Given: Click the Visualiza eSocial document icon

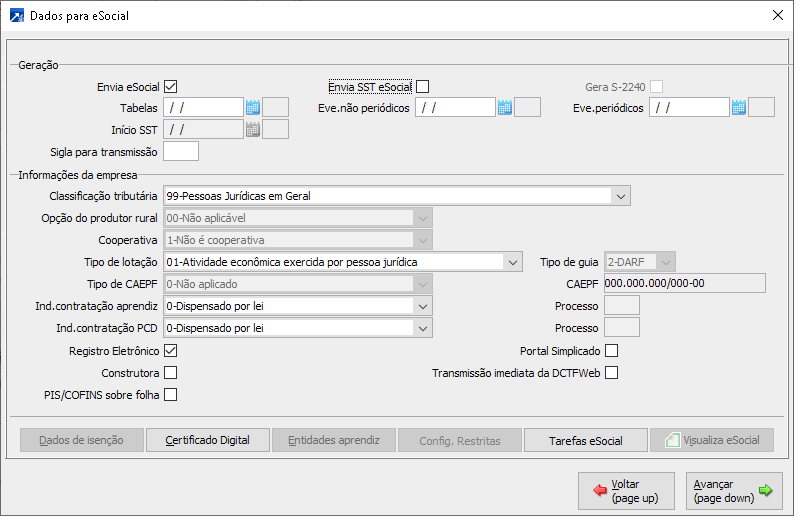Looking at the screenshot, I should (672, 440).
